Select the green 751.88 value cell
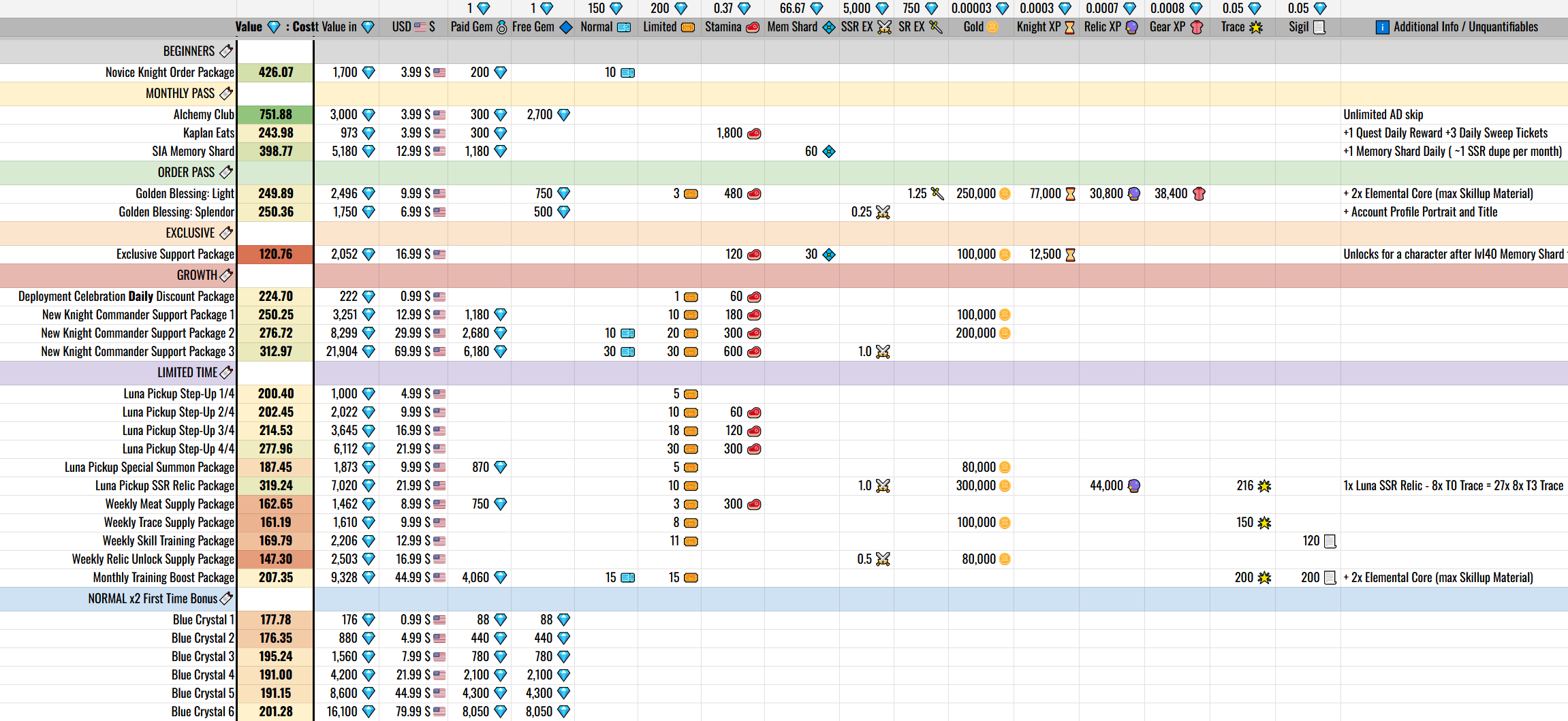Image resolution: width=1568 pixels, height=721 pixels. pos(276,114)
